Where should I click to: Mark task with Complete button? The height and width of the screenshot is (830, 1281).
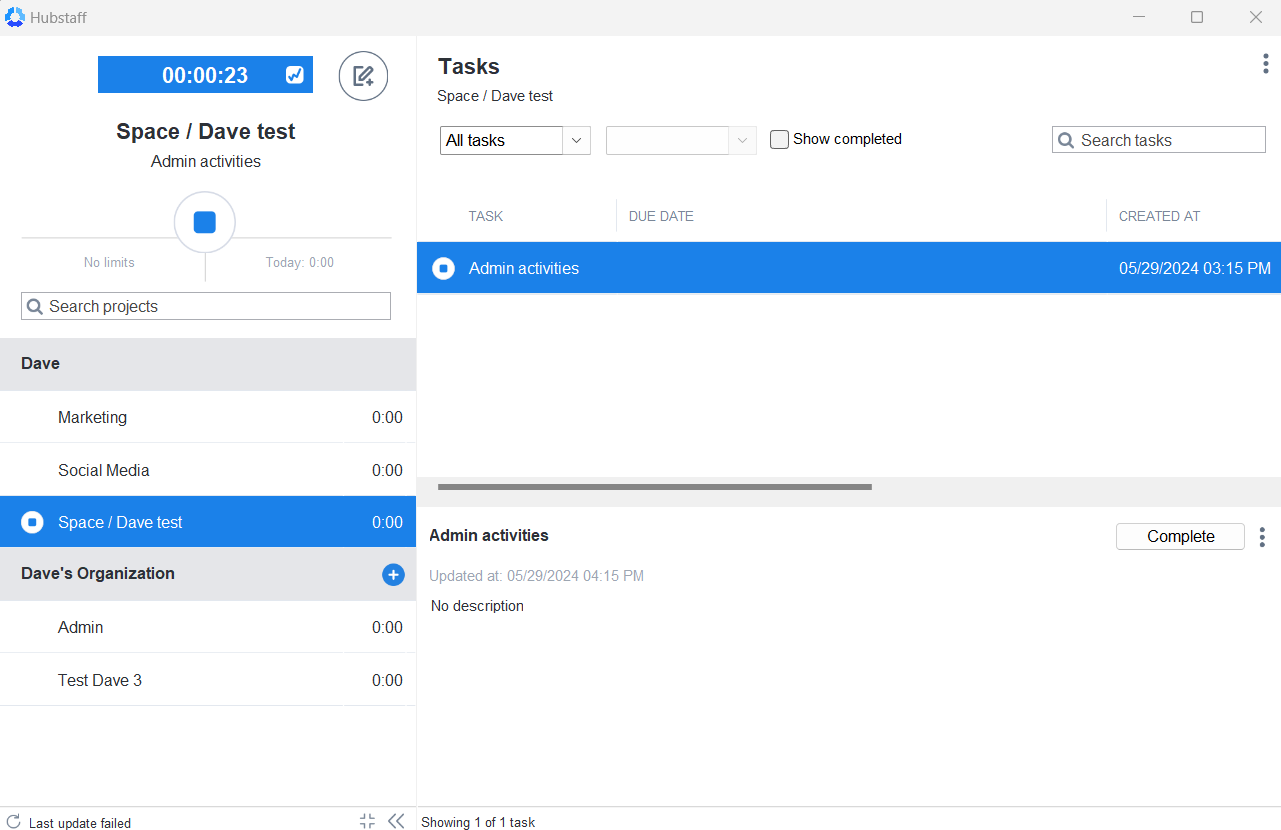click(x=1180, y=536)
